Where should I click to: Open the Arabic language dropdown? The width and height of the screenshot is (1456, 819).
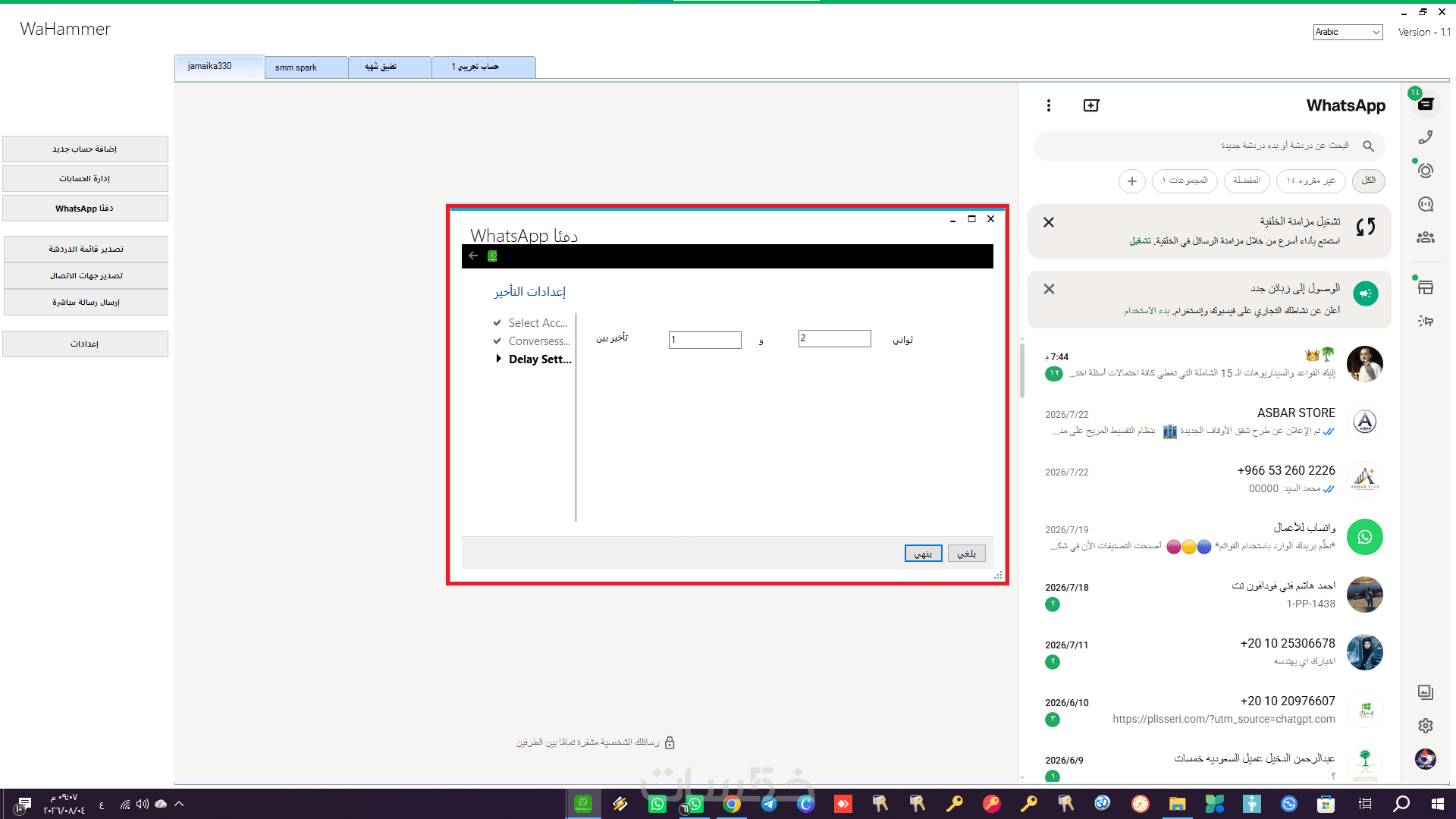point(1348,32)
